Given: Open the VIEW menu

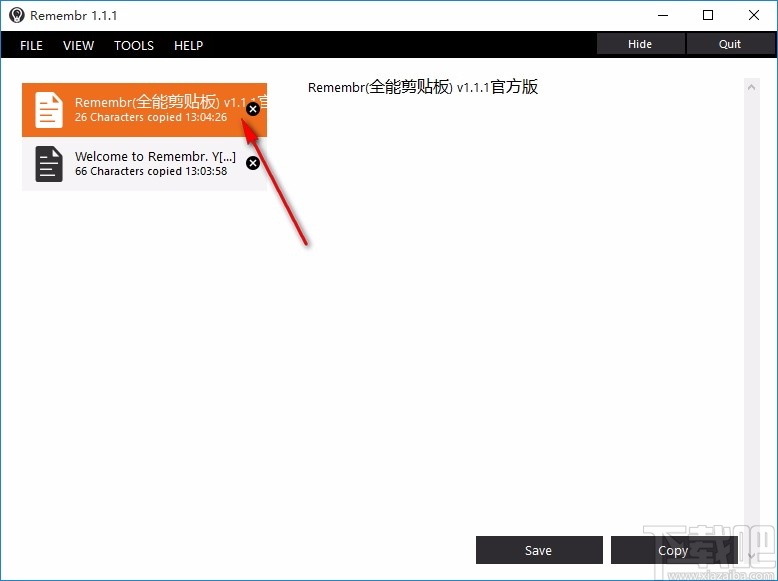Looking at the screenshot, I should coord(78,45).
